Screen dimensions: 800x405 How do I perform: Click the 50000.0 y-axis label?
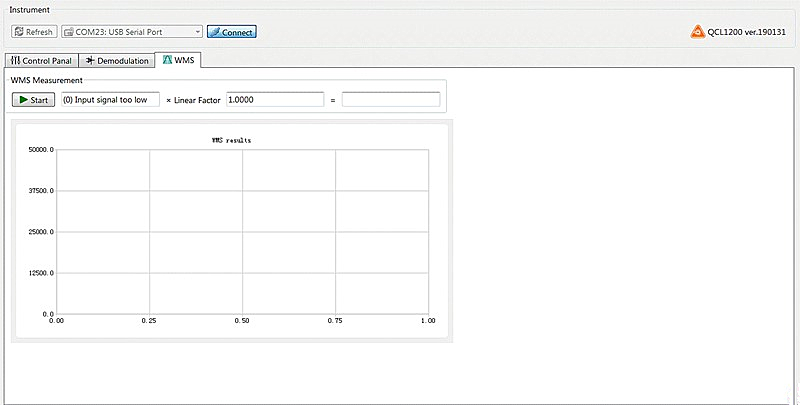pos(40,150)
